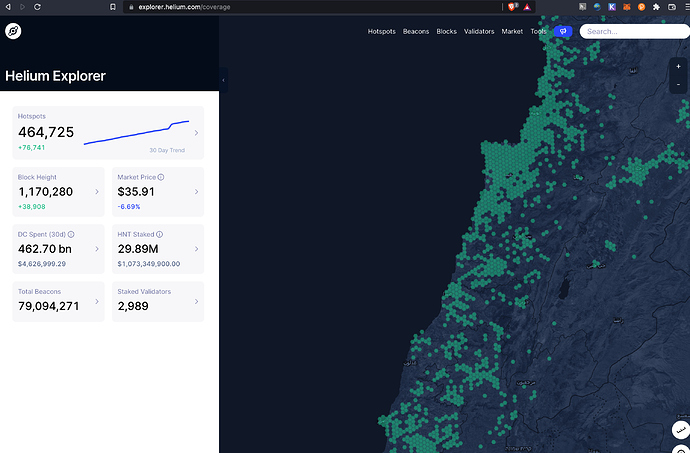Expand the Block Height card chevron
Viewport: 690px width, 453px height.
tap(97, 192)
